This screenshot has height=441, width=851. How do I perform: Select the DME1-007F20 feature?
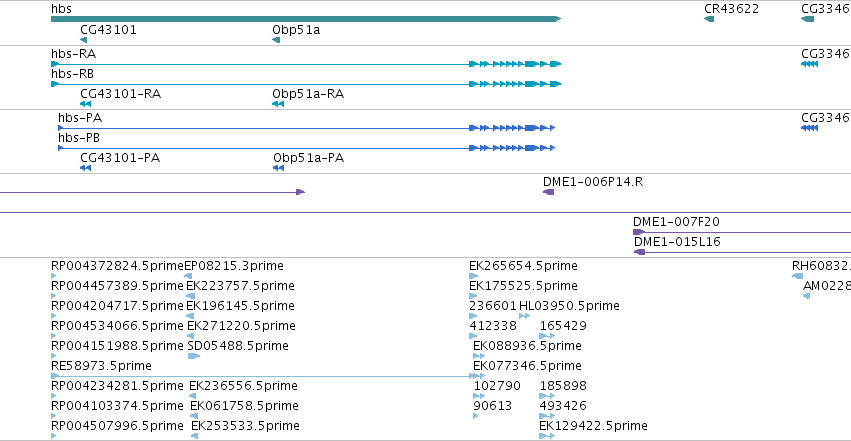(741, 232)
